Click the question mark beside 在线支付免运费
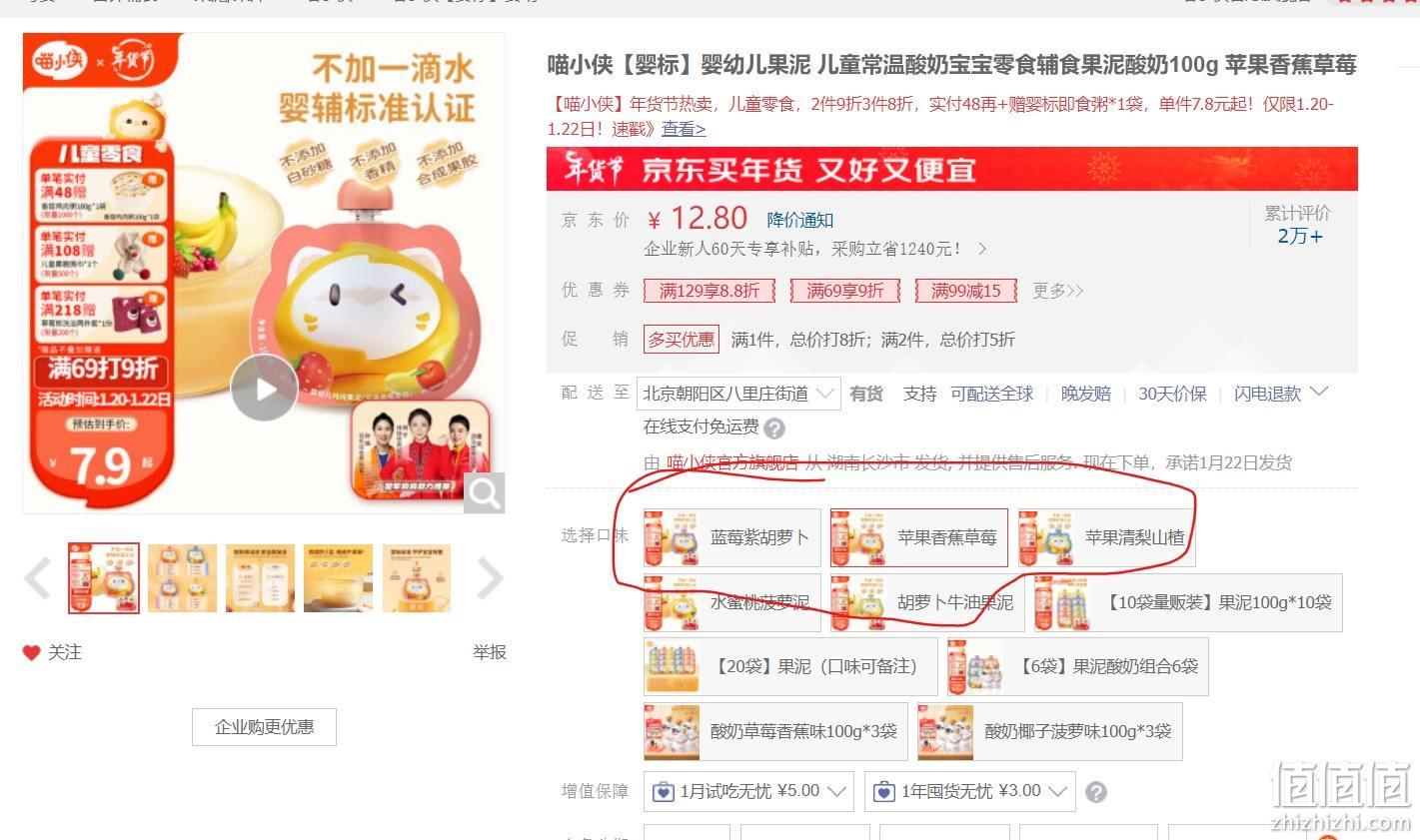The width and height of the screenshot is (1420, 840). [774, 428]
